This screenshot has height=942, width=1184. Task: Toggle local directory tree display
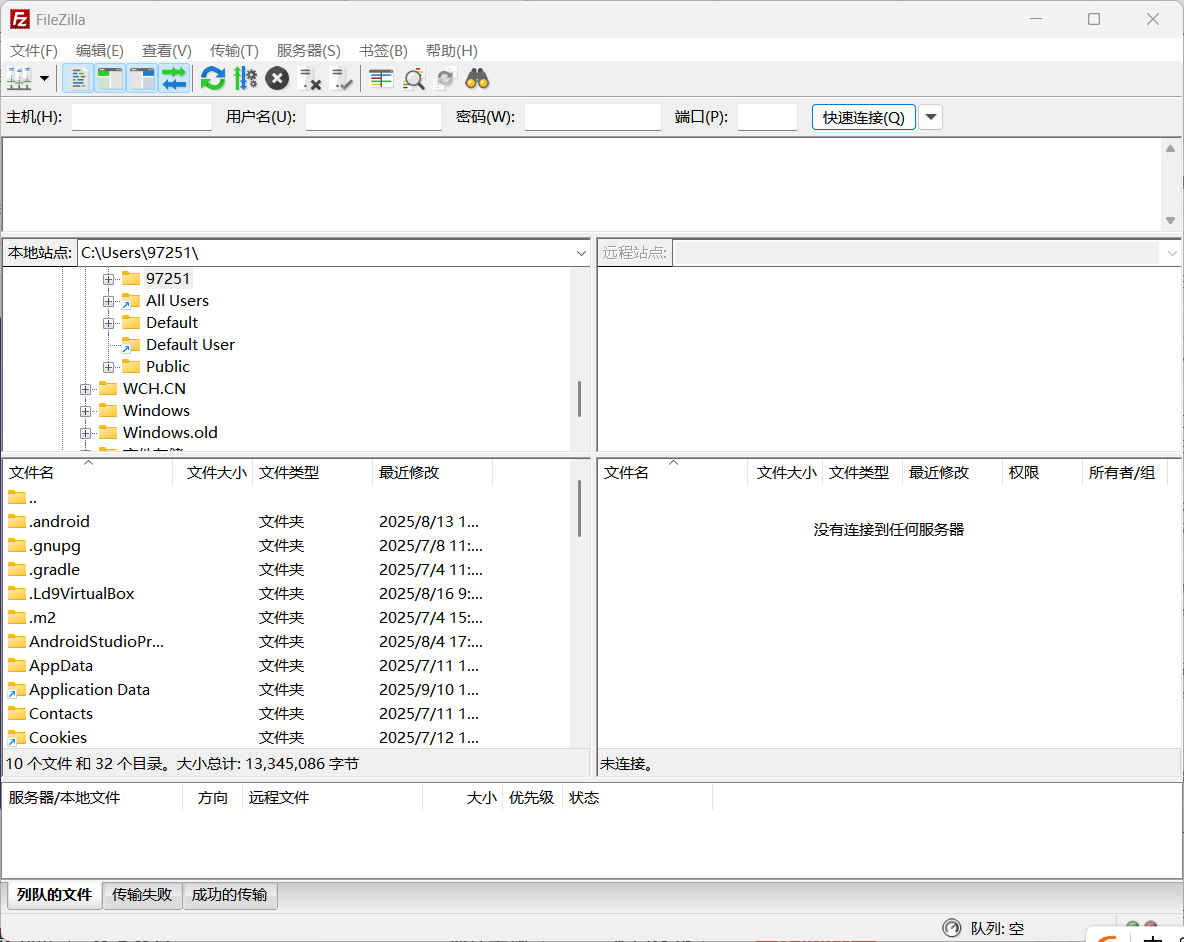[110, 78]
